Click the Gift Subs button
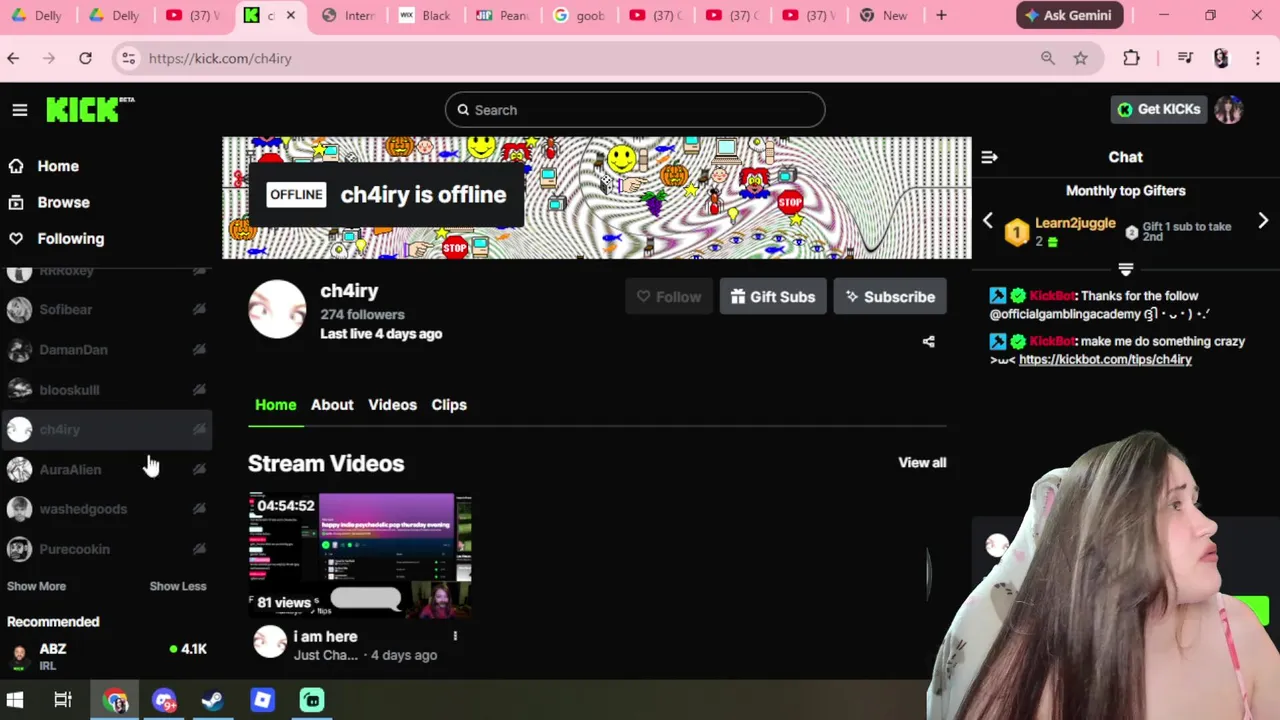Image resolution: width=1280 pixels, height=720 pixels. click(x=773, y=297)
